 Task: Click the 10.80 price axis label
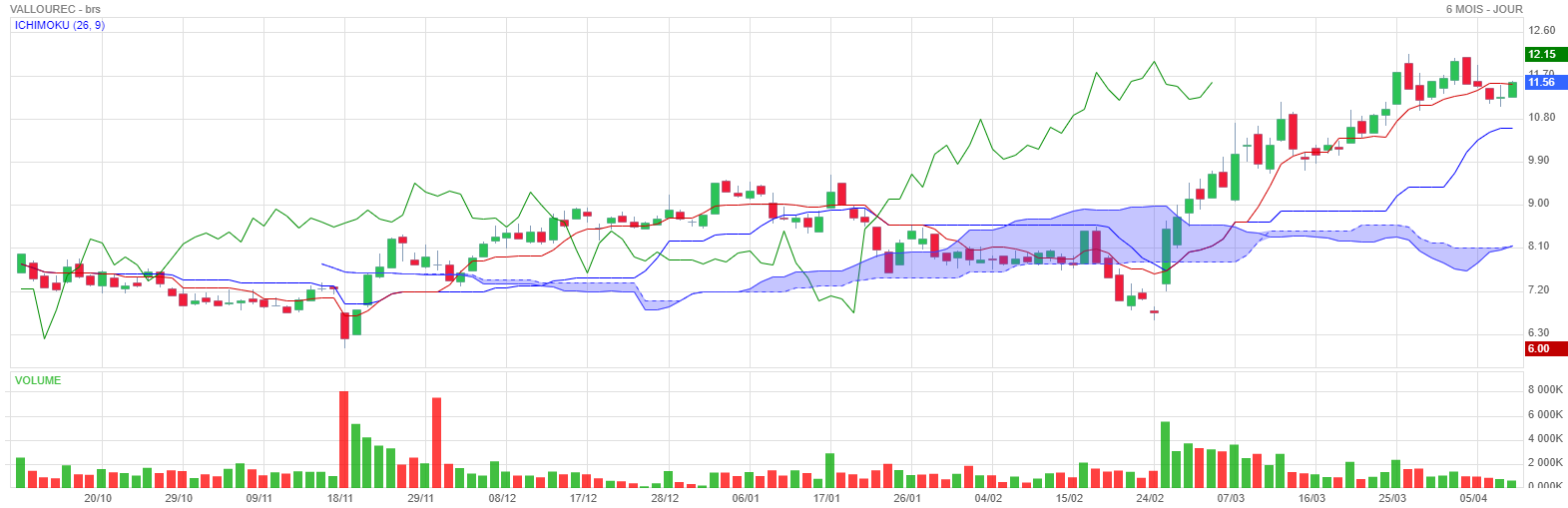pyautogui.click(x=1542, y=117)
